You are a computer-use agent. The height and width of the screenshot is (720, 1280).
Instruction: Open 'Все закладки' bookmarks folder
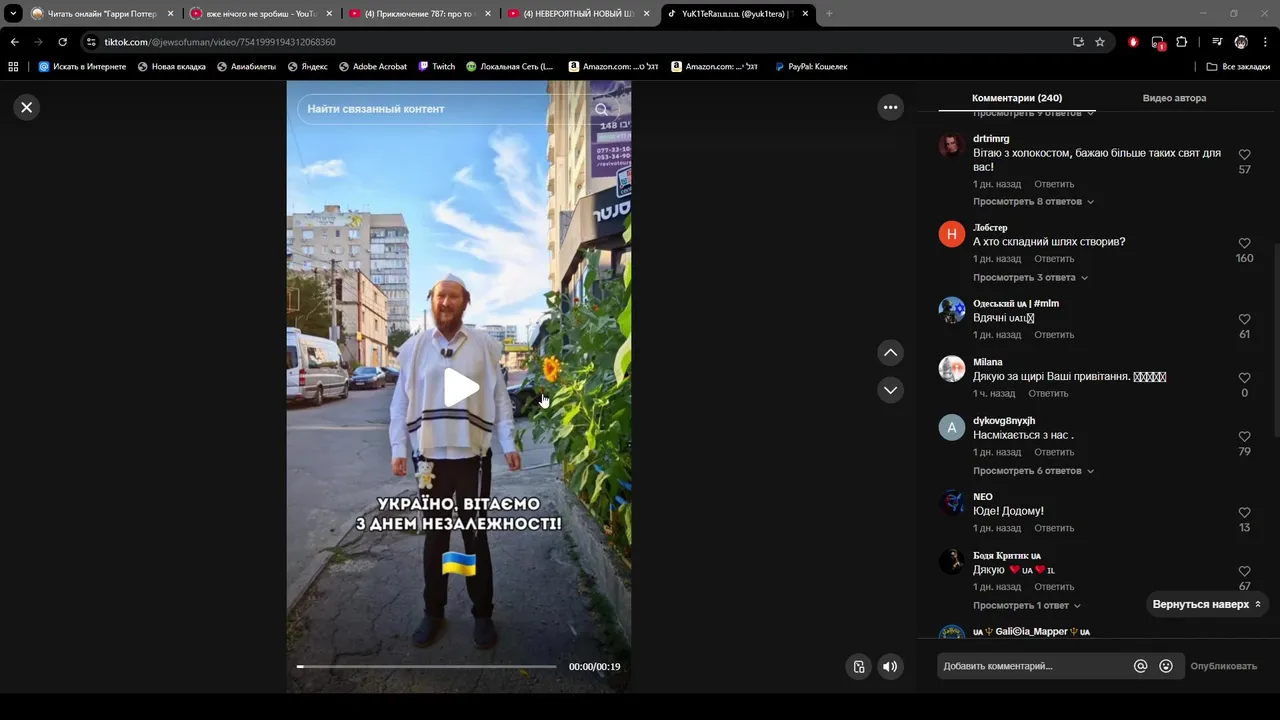tap(1237, 67)
